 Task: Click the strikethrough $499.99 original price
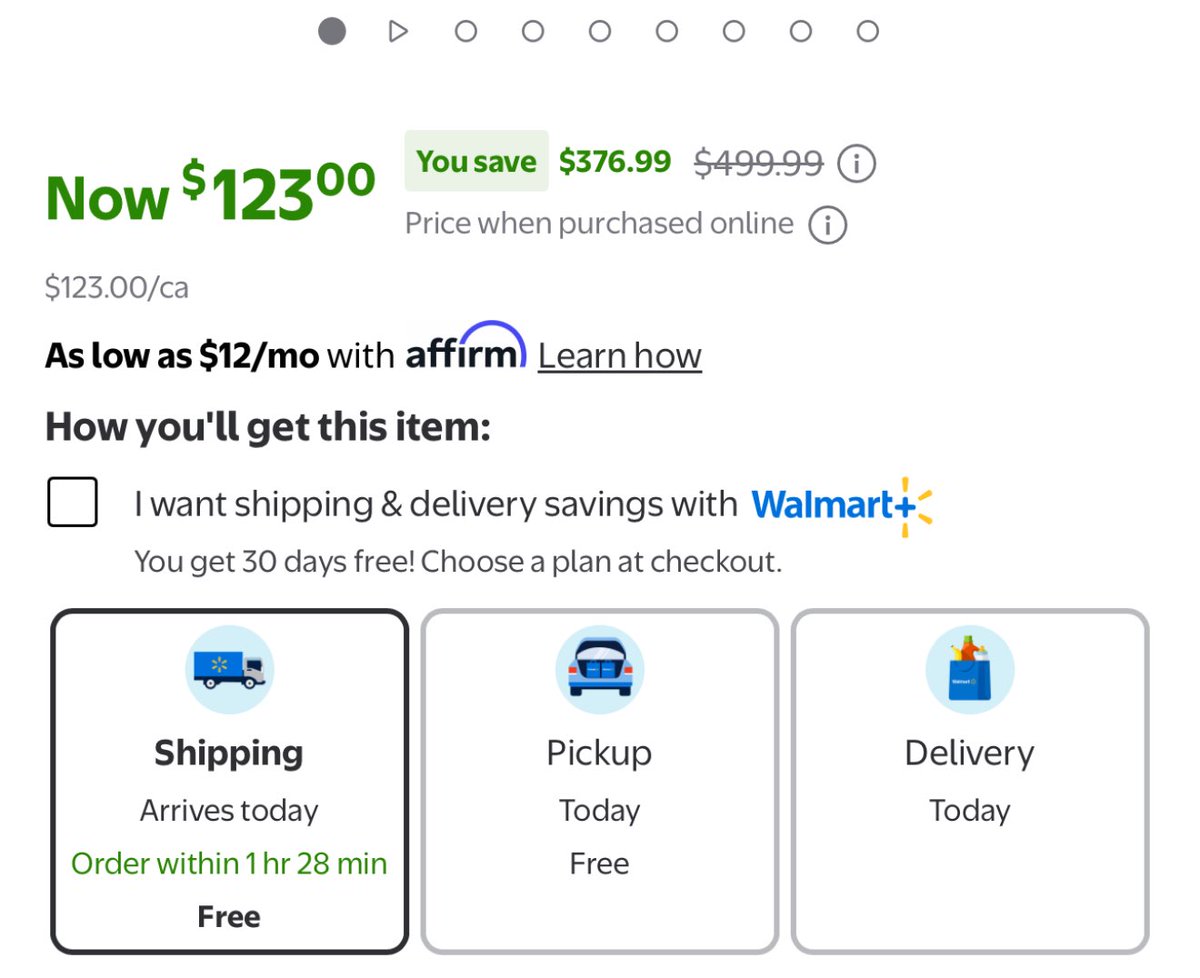point(758,162)
